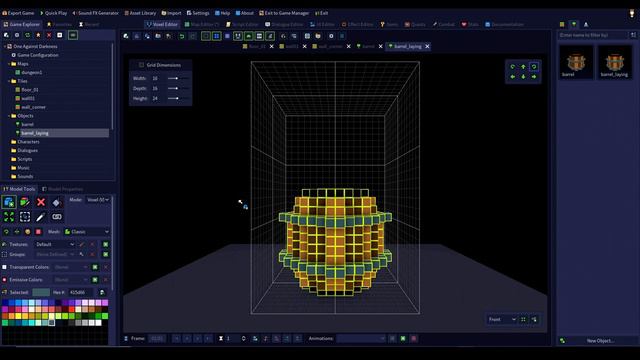This screenshot has width=640, height=360.
Task: Adjust the Height slider
Action: [x=178, y=98]
